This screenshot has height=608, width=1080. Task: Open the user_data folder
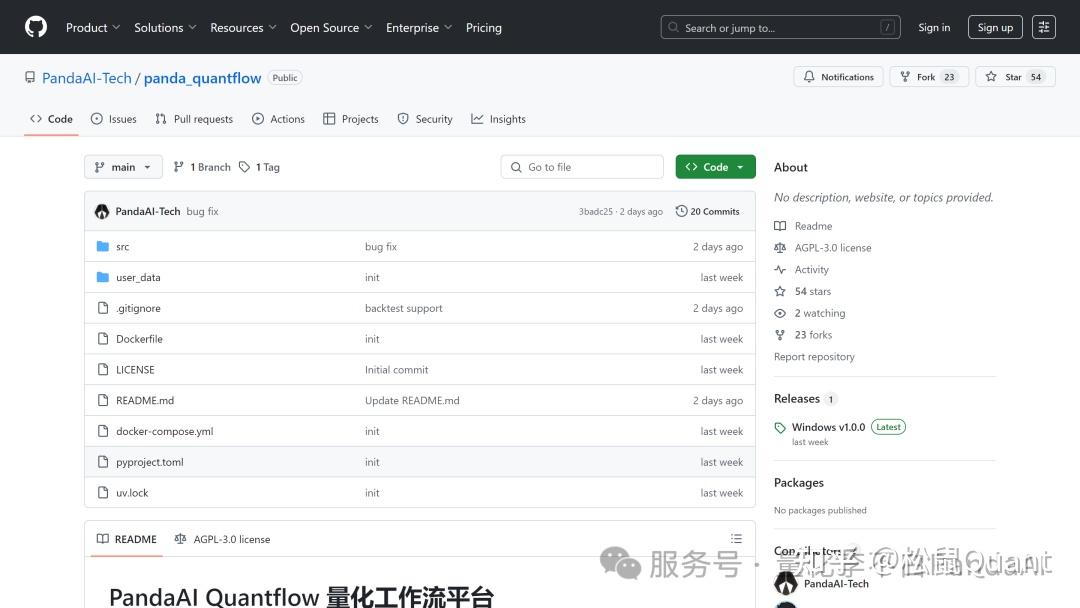(138, 277)
